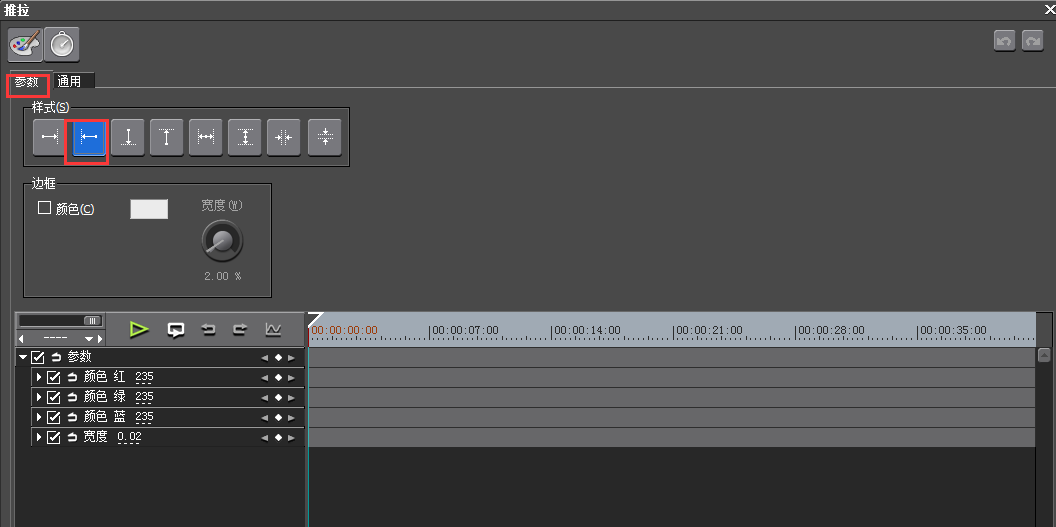Add keyframe diamond on 颜色 红 row
Screen dimensions: 1056x527
(x=278, y=378)
